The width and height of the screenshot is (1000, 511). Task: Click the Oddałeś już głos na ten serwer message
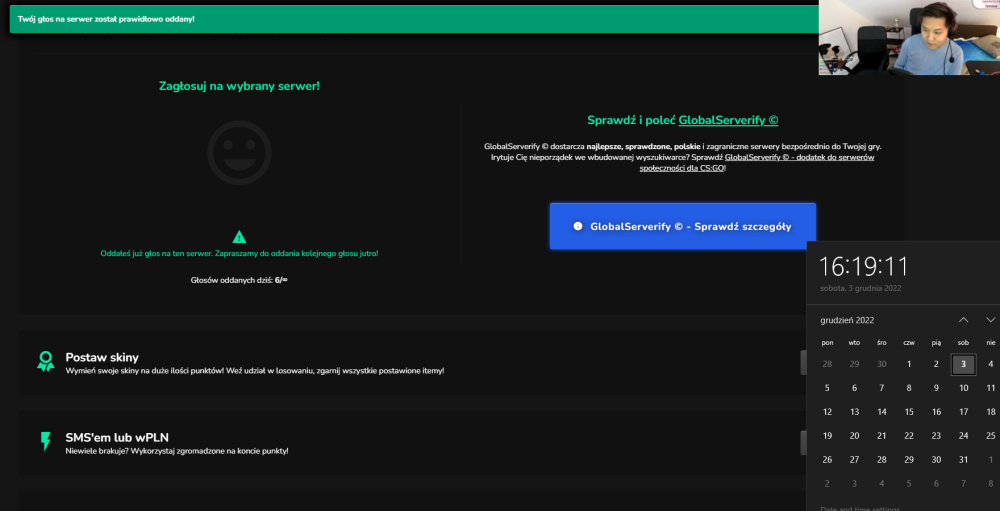click(239, 253)
